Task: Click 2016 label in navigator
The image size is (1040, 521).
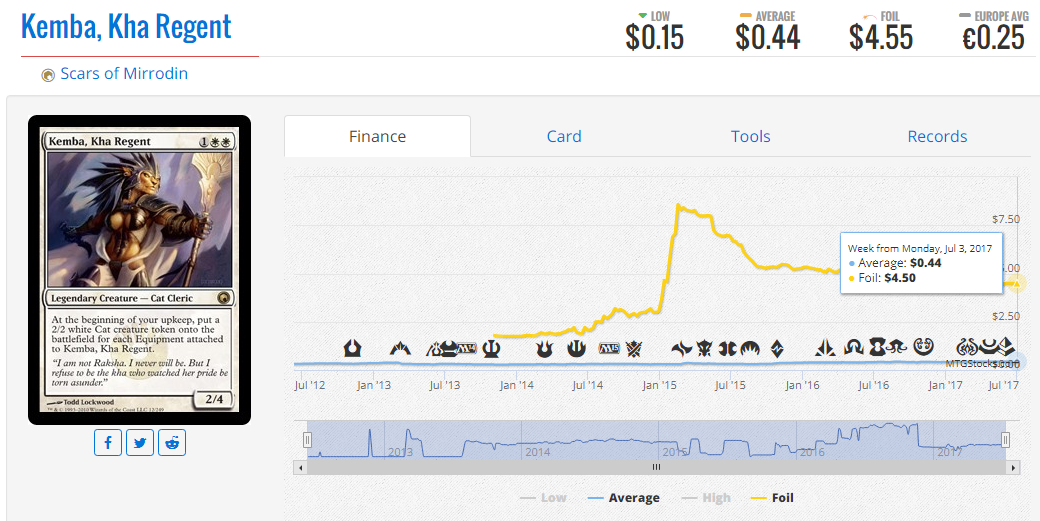Action: point(812,452)
